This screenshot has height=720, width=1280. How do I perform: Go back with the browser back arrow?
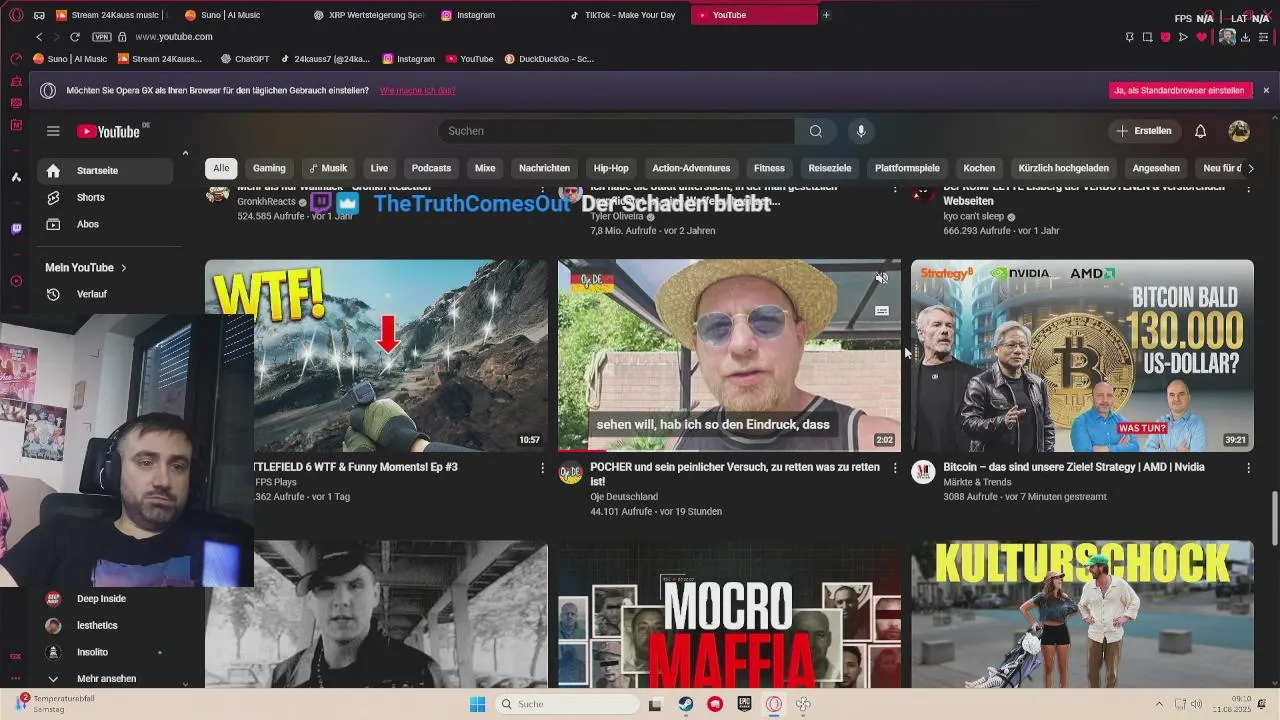coord(39,37)
